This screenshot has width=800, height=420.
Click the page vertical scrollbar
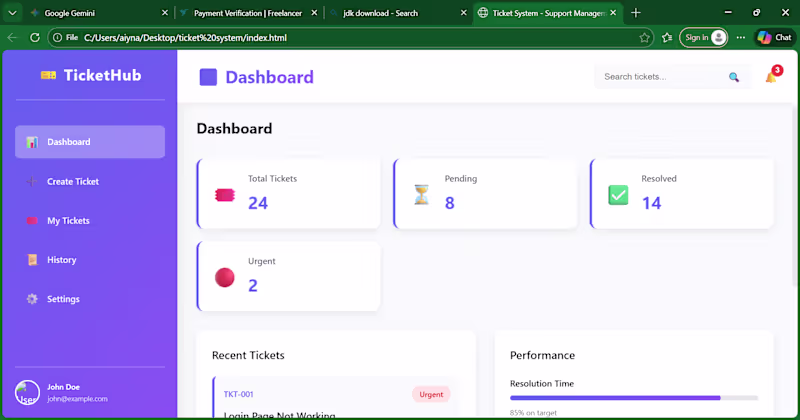(x=794, y=194)
